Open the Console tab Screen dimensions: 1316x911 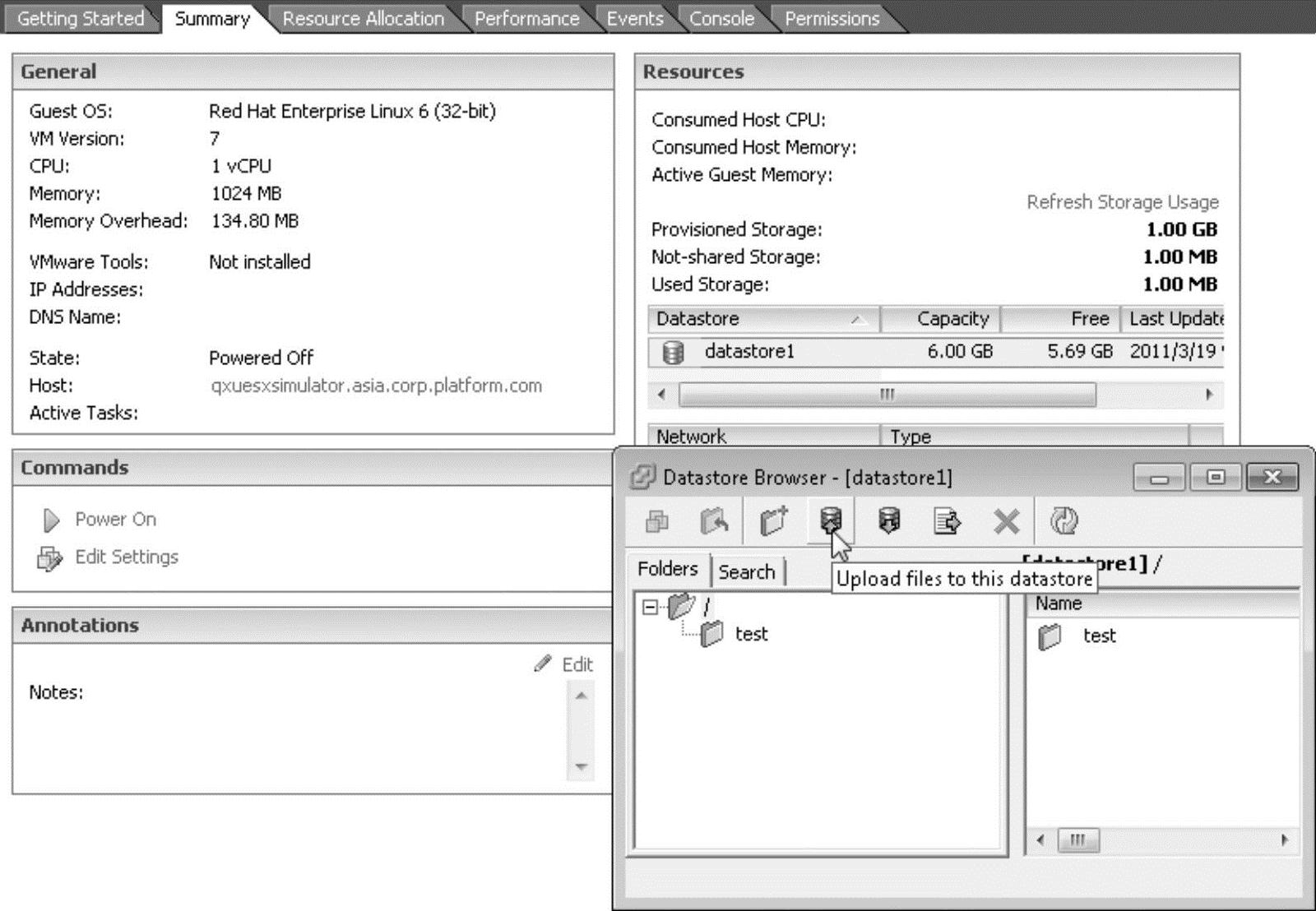coord(721,18)
